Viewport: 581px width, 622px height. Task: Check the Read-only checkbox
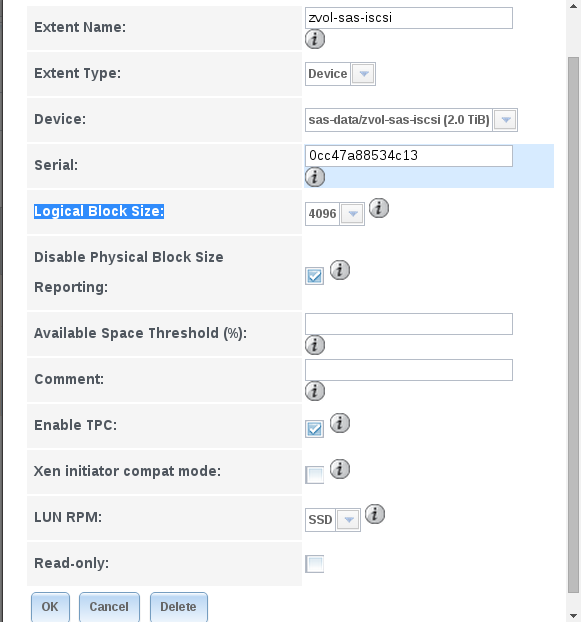point(314,564)
